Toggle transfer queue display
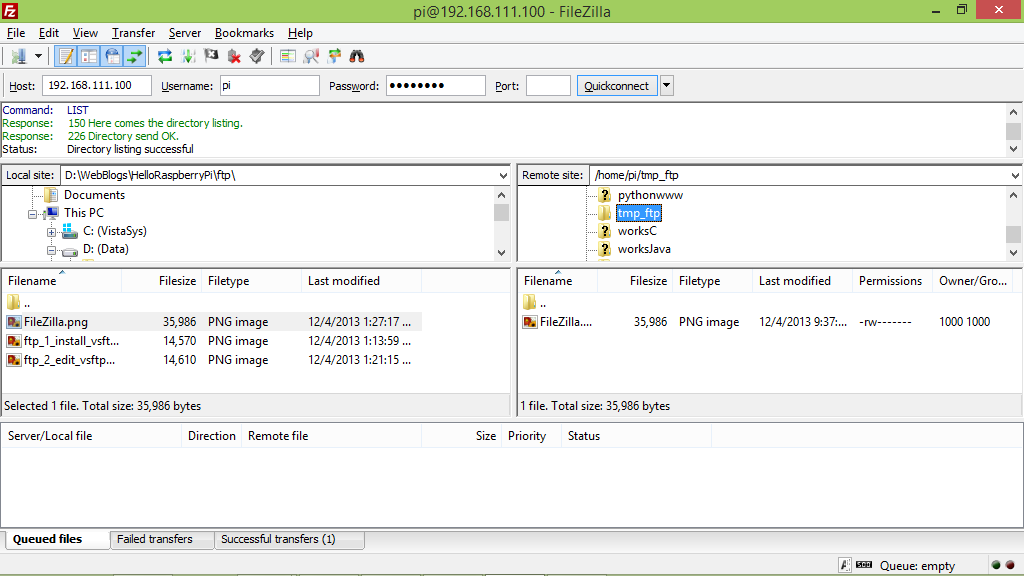Screen dimensions: 1024x576 tap(135, 56)
